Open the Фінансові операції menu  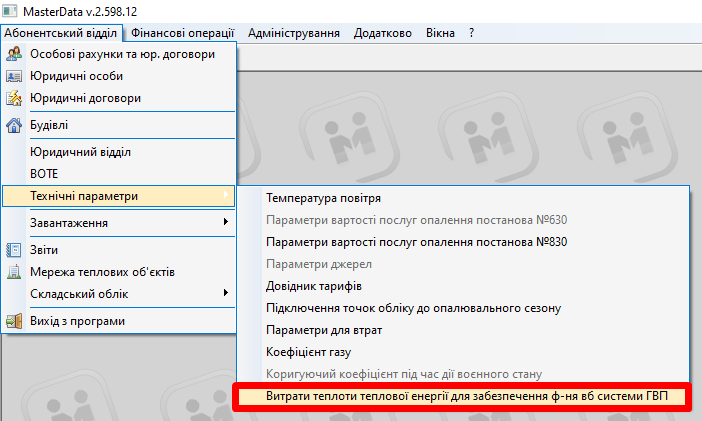pyautogui.click(x=185, y=33)
